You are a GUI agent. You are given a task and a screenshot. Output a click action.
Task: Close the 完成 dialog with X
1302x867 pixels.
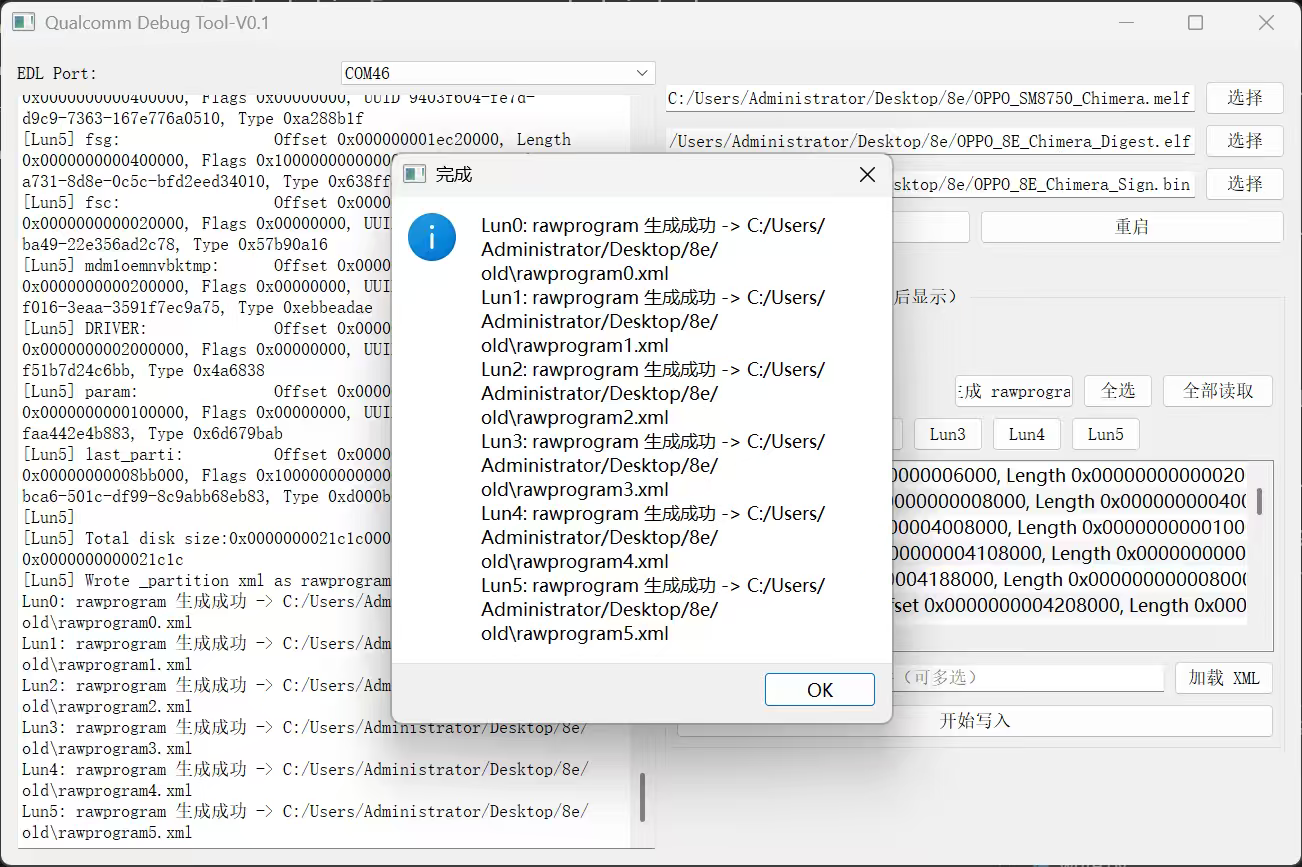(867, 175)
